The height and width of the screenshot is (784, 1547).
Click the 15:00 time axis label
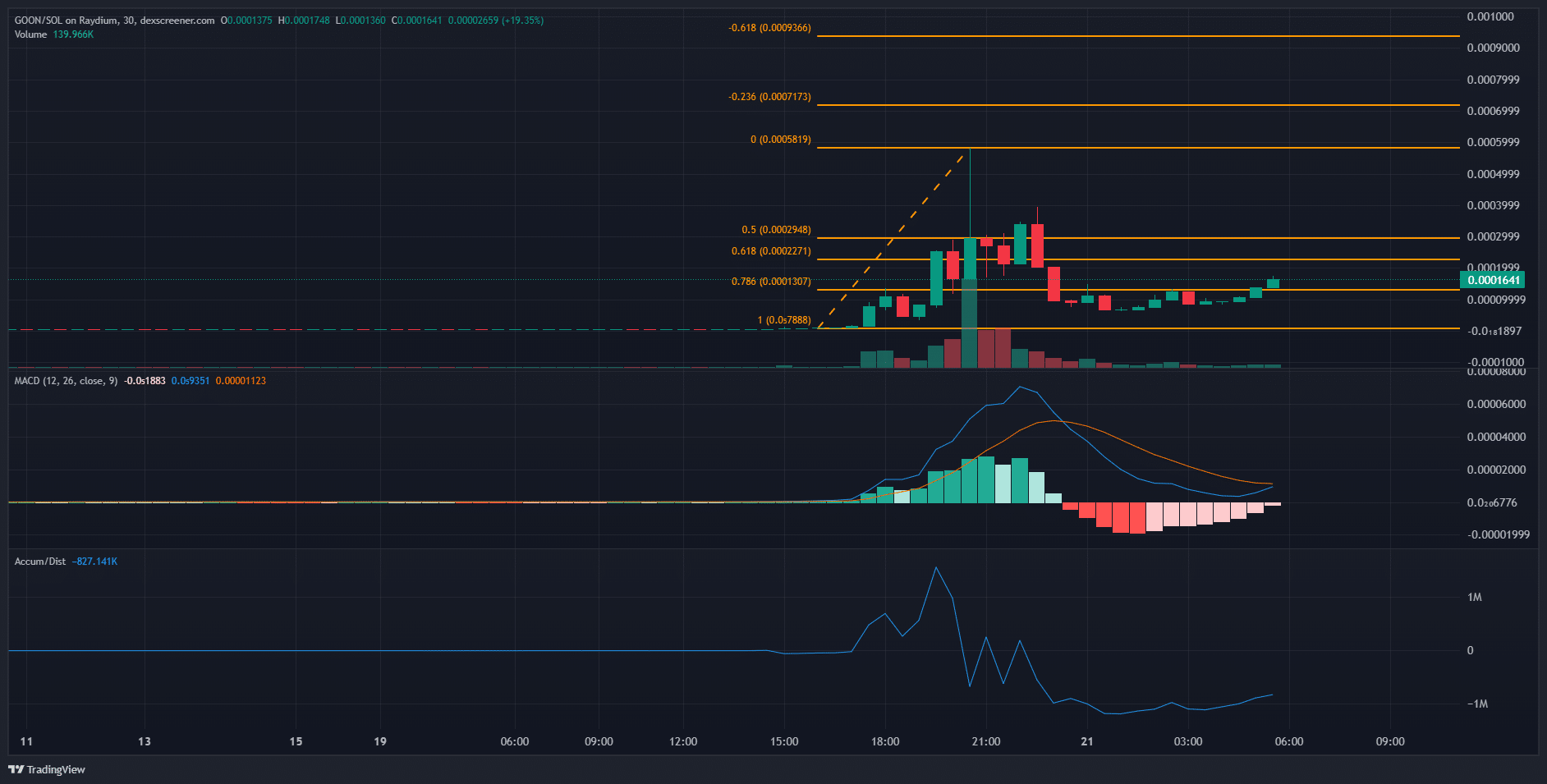[x=784, y=741]
